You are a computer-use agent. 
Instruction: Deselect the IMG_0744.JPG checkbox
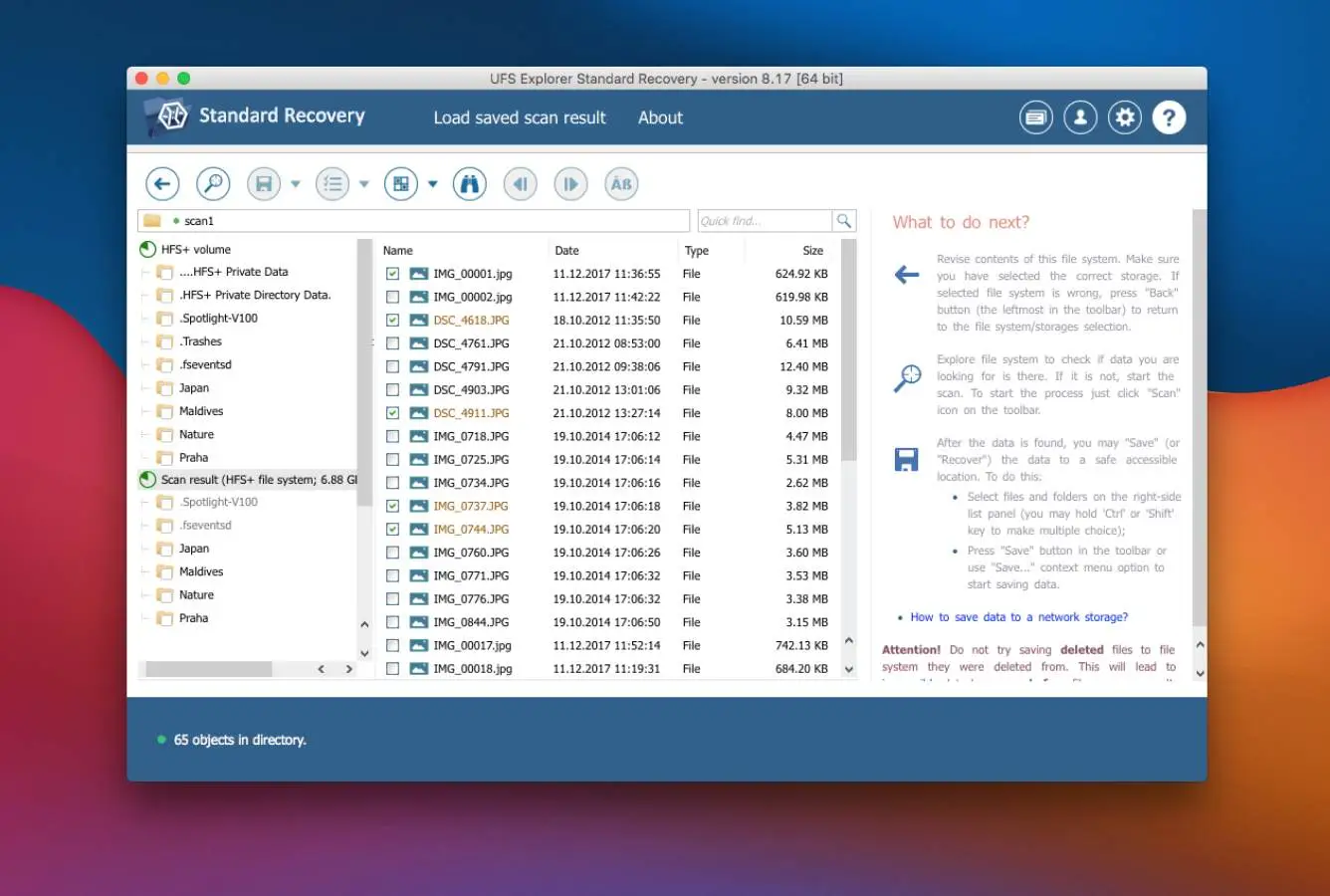(392, 530)
